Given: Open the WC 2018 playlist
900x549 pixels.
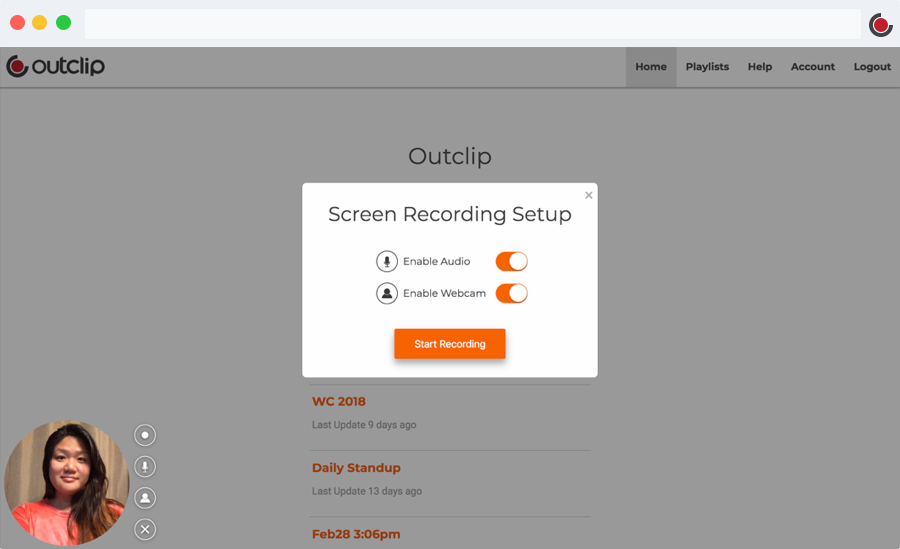Looking at the screenshot, I should pos(339,402).
